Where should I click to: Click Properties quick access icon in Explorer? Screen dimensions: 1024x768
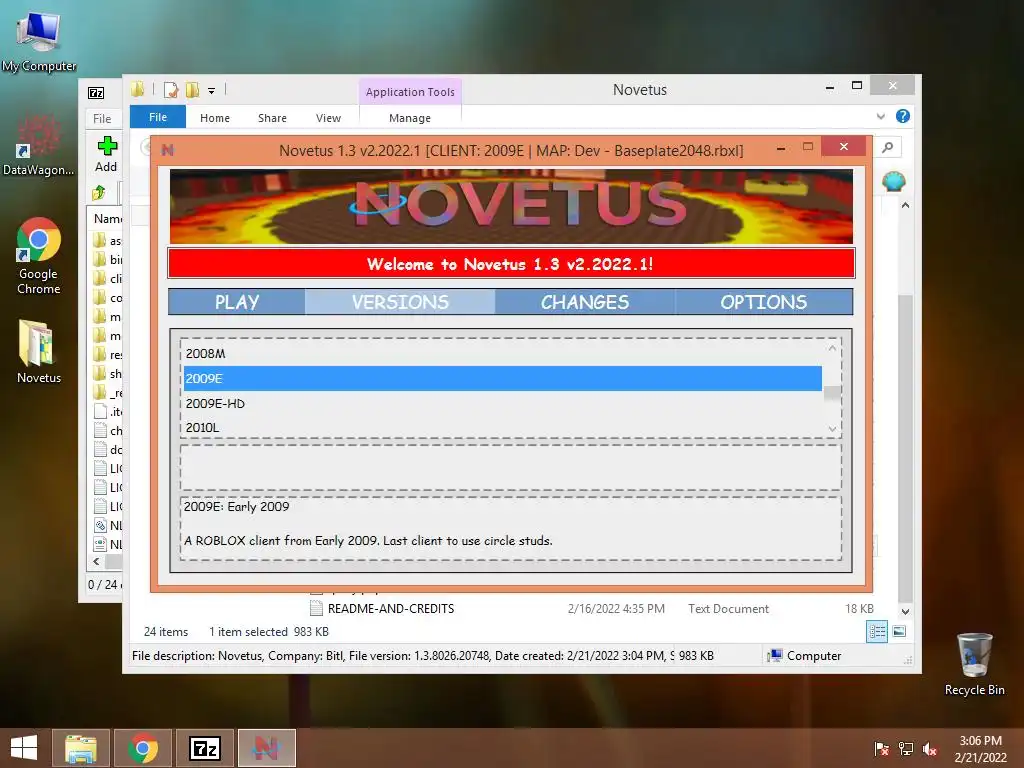click(x=171, y=90)
